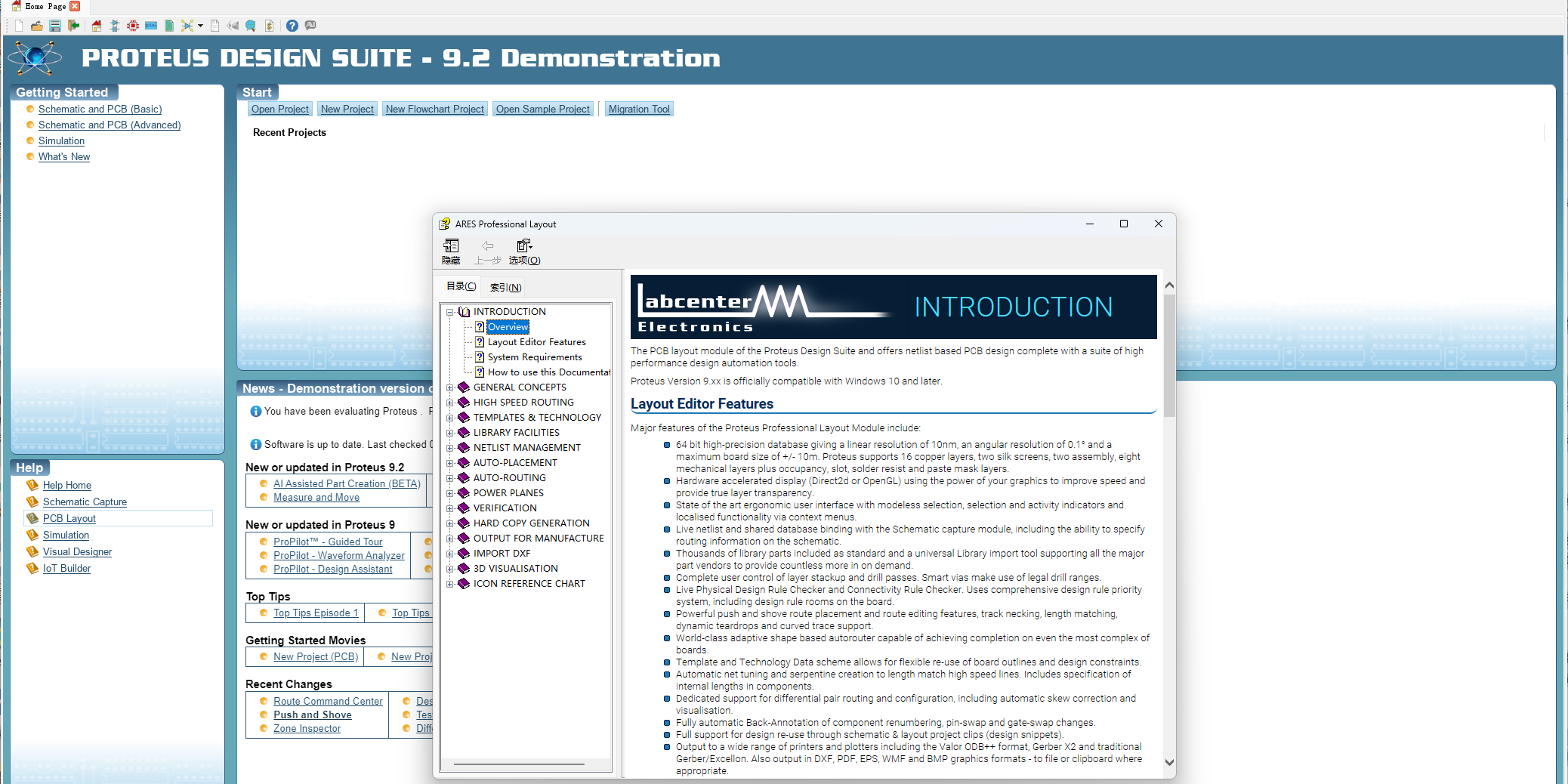
Task: Click the book icon beside Simulation help
Action: [x=32, y=536]
